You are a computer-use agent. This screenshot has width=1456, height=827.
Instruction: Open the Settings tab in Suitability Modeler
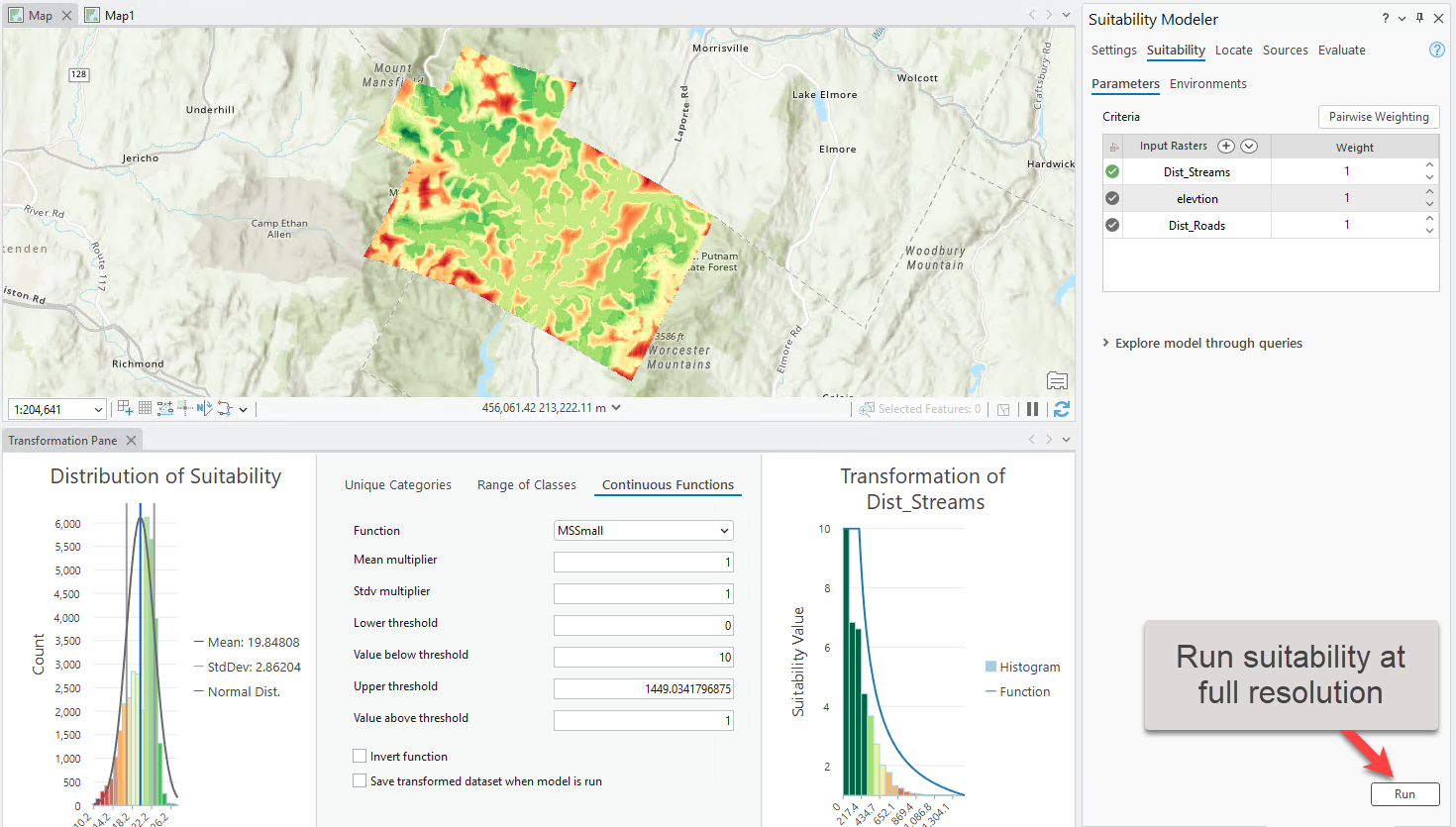tap(1114, 50)
